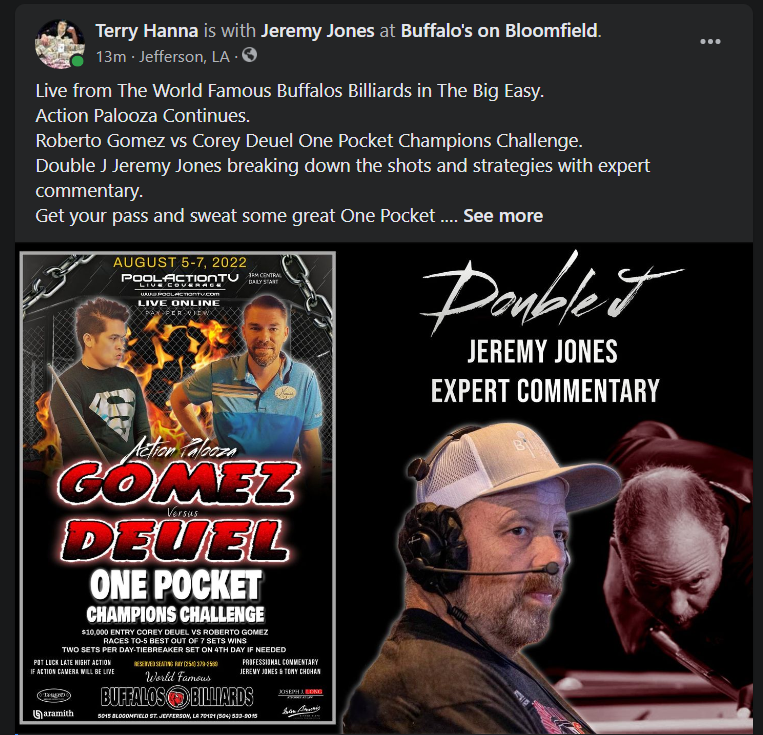The width and height of the screenshot is (763, 735).
Task: Click the One Pocket poster heading
Action: tap(176, 585)
